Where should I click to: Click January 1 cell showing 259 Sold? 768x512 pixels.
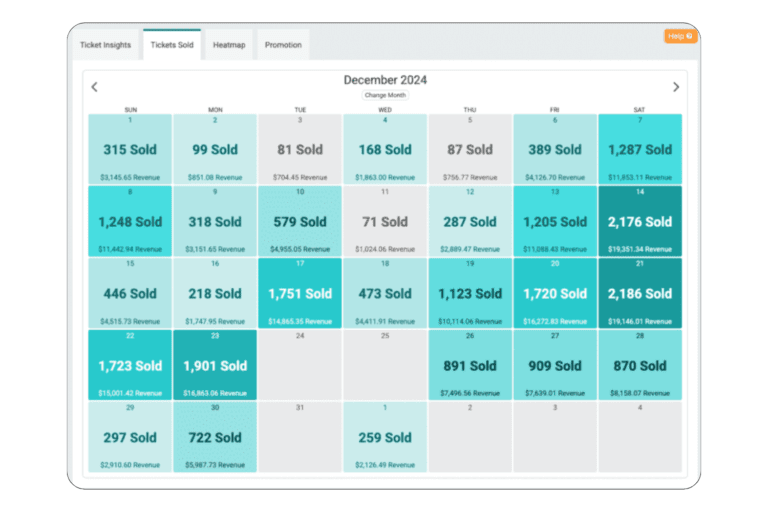click(385, 438)
